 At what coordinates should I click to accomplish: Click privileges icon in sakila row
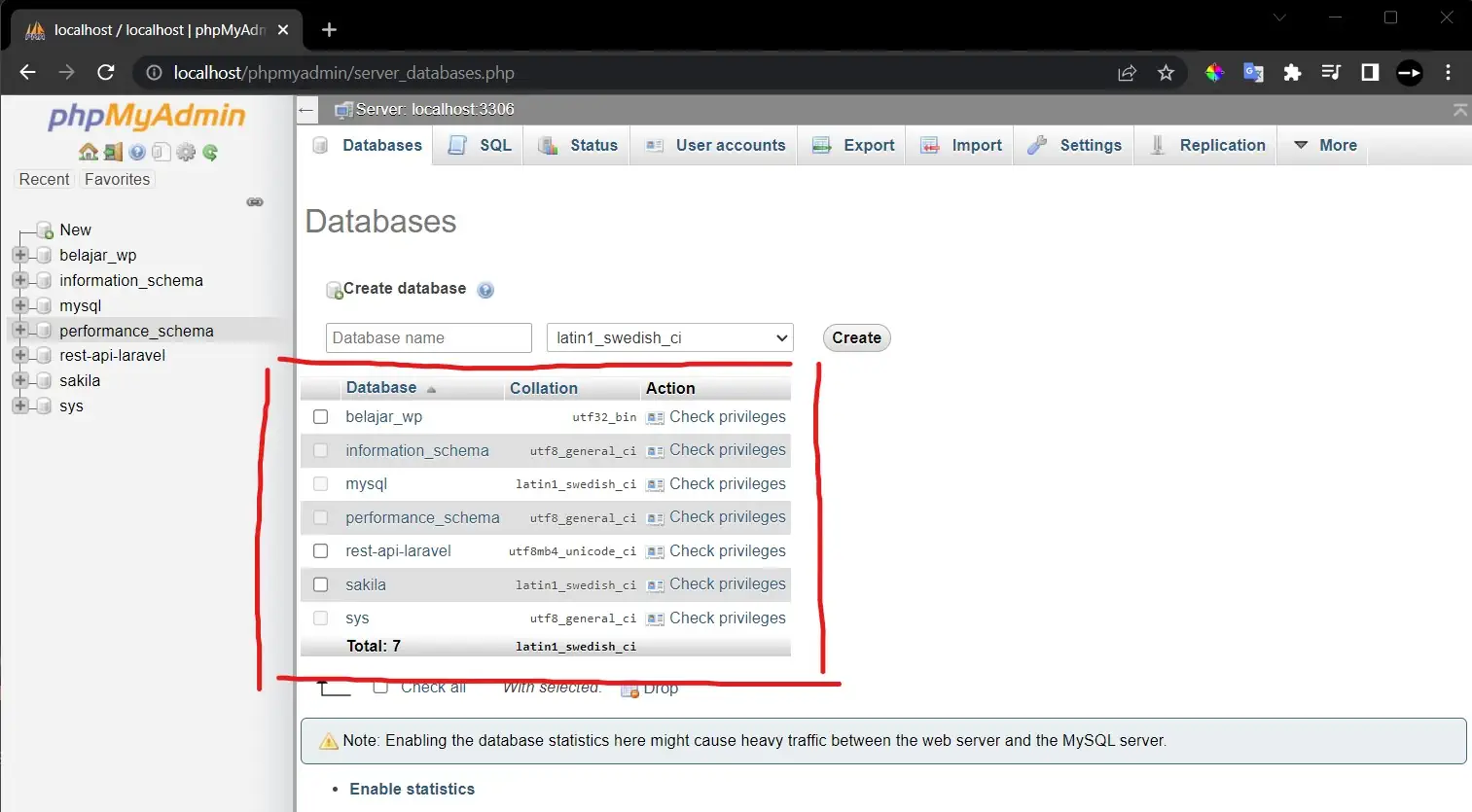pyautogui.click(x=656, y=585)
